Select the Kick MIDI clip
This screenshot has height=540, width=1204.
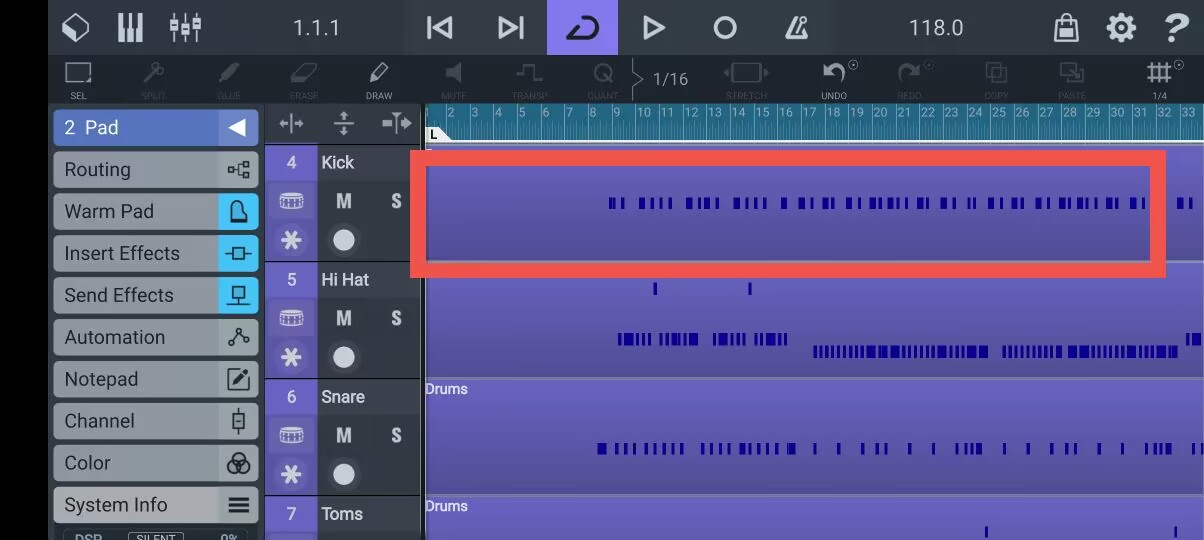[814, 204]
